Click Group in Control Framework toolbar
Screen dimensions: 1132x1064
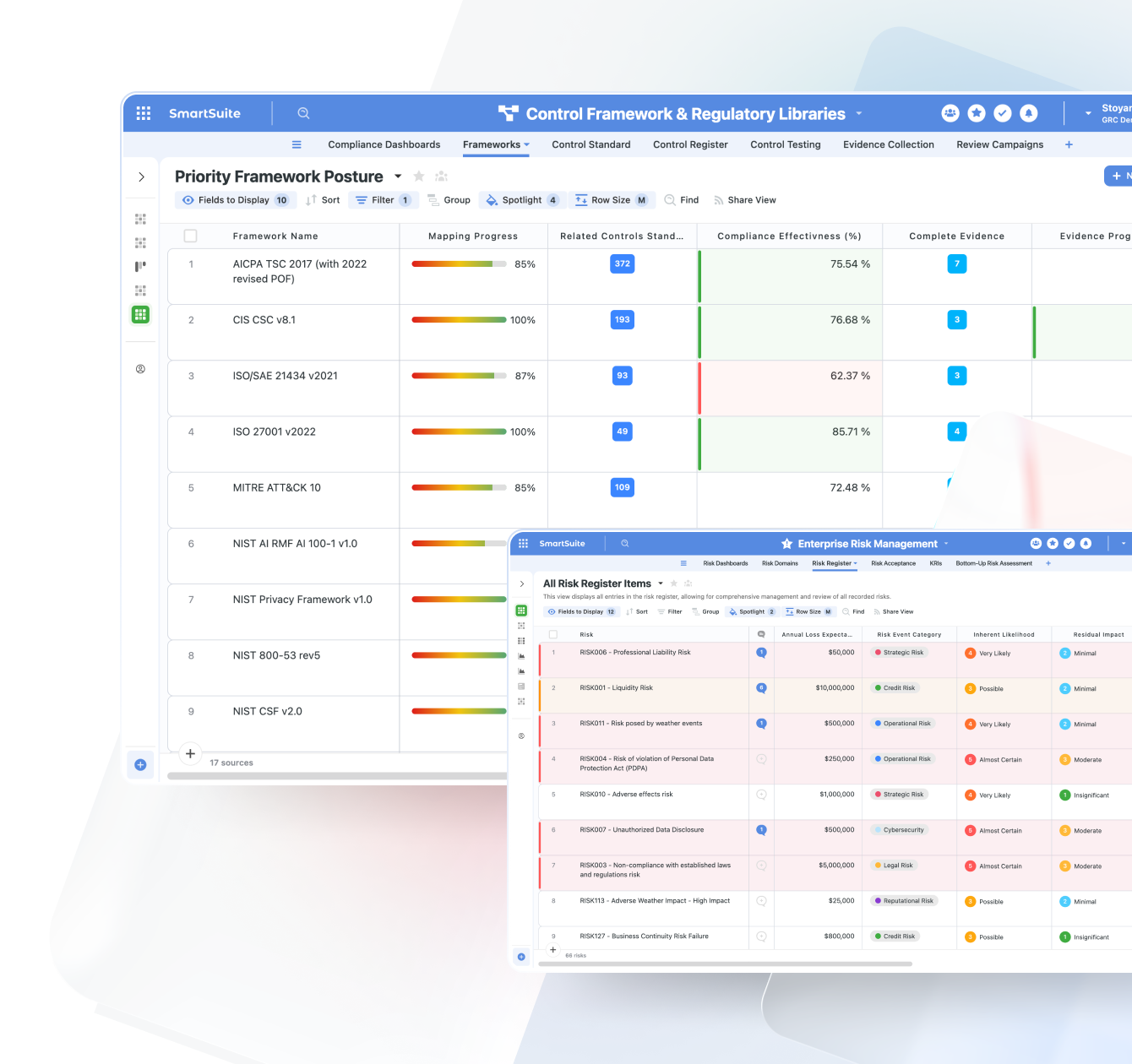(449, 200)
